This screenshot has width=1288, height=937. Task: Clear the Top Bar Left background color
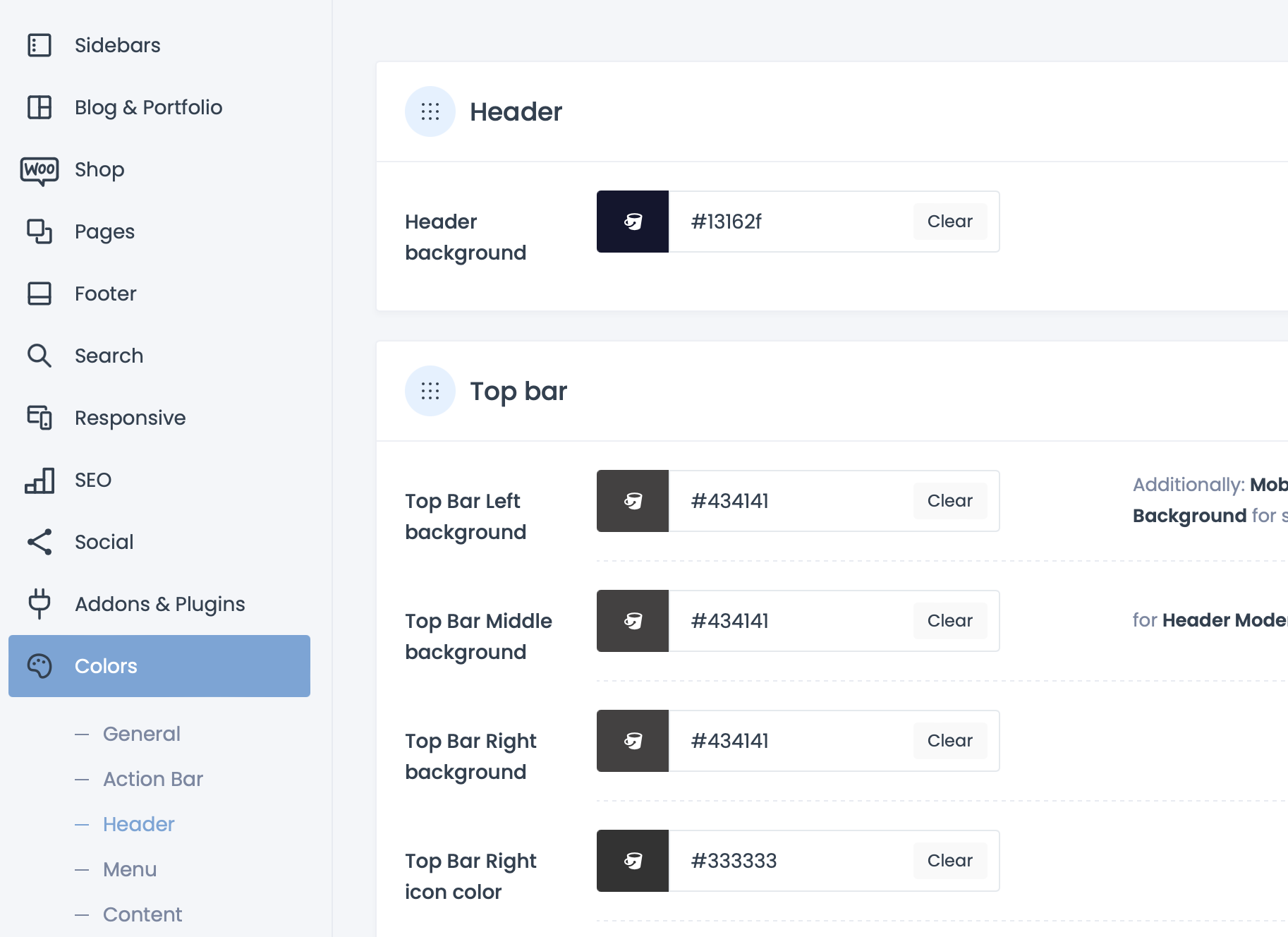(950, 501)
